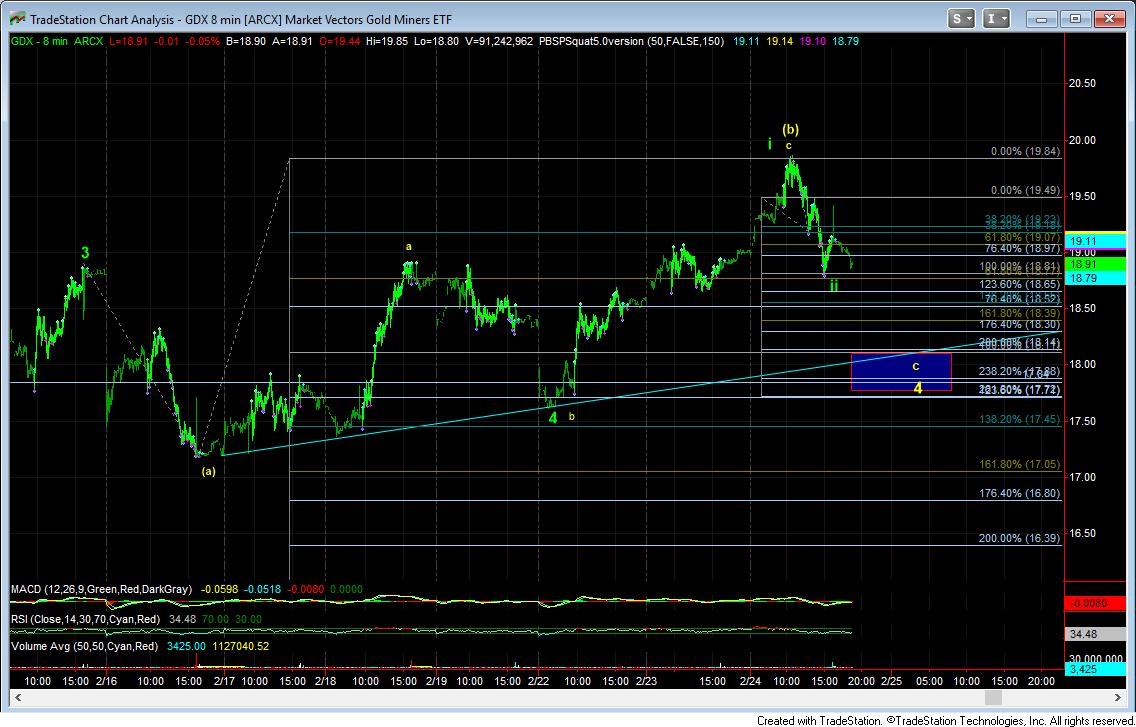Click the horizontal scrollbar thumb
Screen dimensions: 1136x727
pos(993,697)
